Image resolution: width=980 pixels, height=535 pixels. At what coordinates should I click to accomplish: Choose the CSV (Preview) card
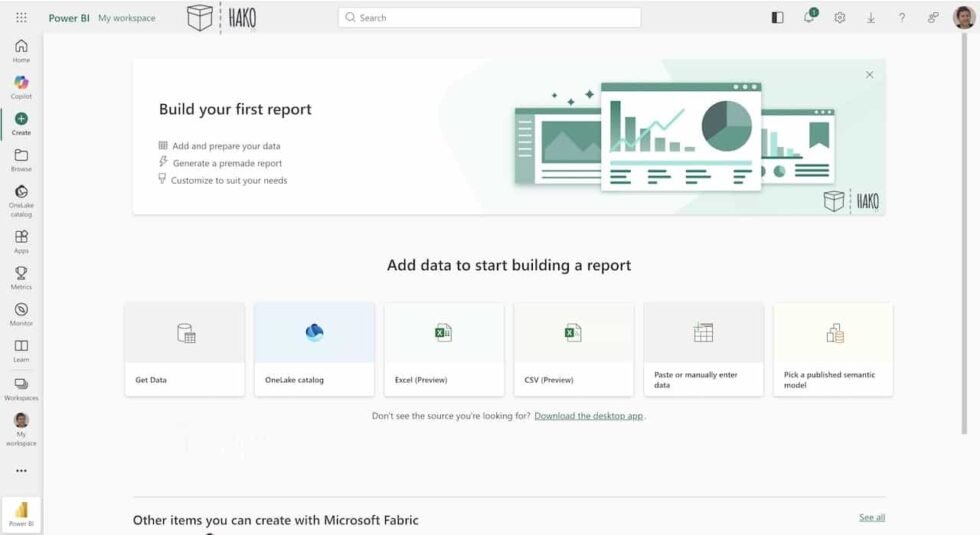click(x=574, y=349)
